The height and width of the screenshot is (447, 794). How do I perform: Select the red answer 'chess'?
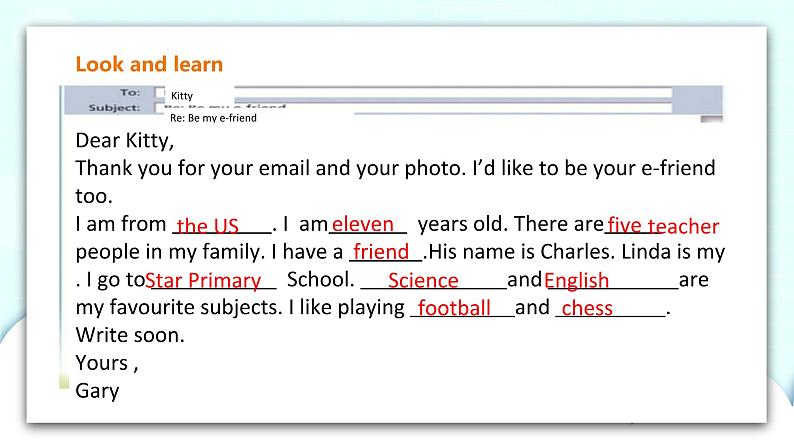pyautogui.click(x=587, y=308)
